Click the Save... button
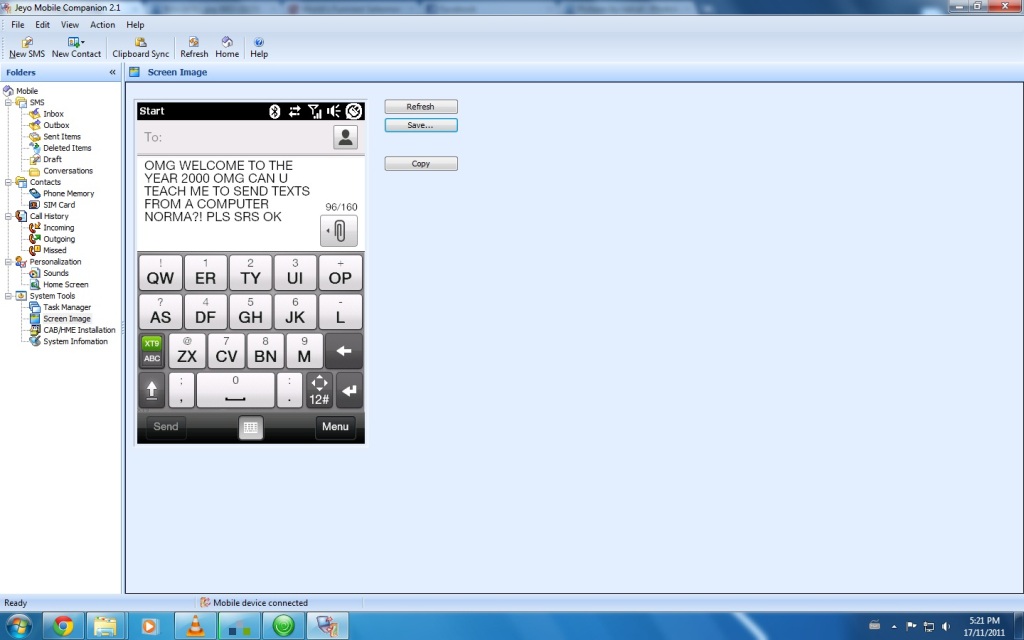This screenshot has height=640, width=1024. tap(421, 125)
